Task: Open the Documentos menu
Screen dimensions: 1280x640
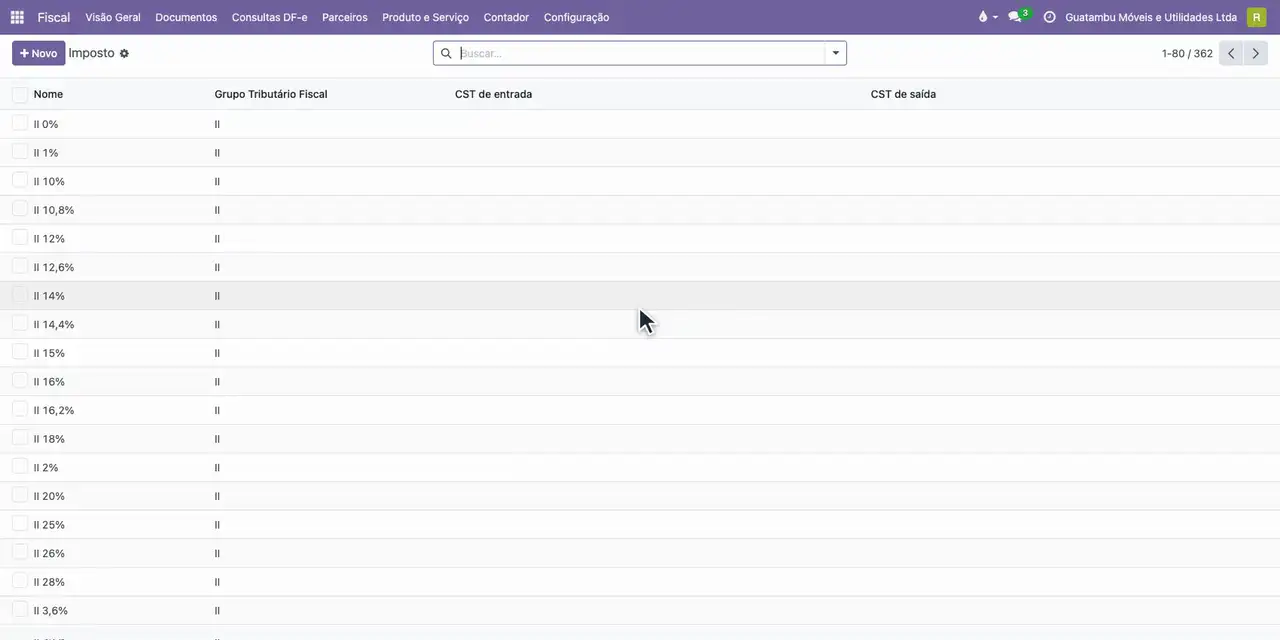Action: [186, 17]
